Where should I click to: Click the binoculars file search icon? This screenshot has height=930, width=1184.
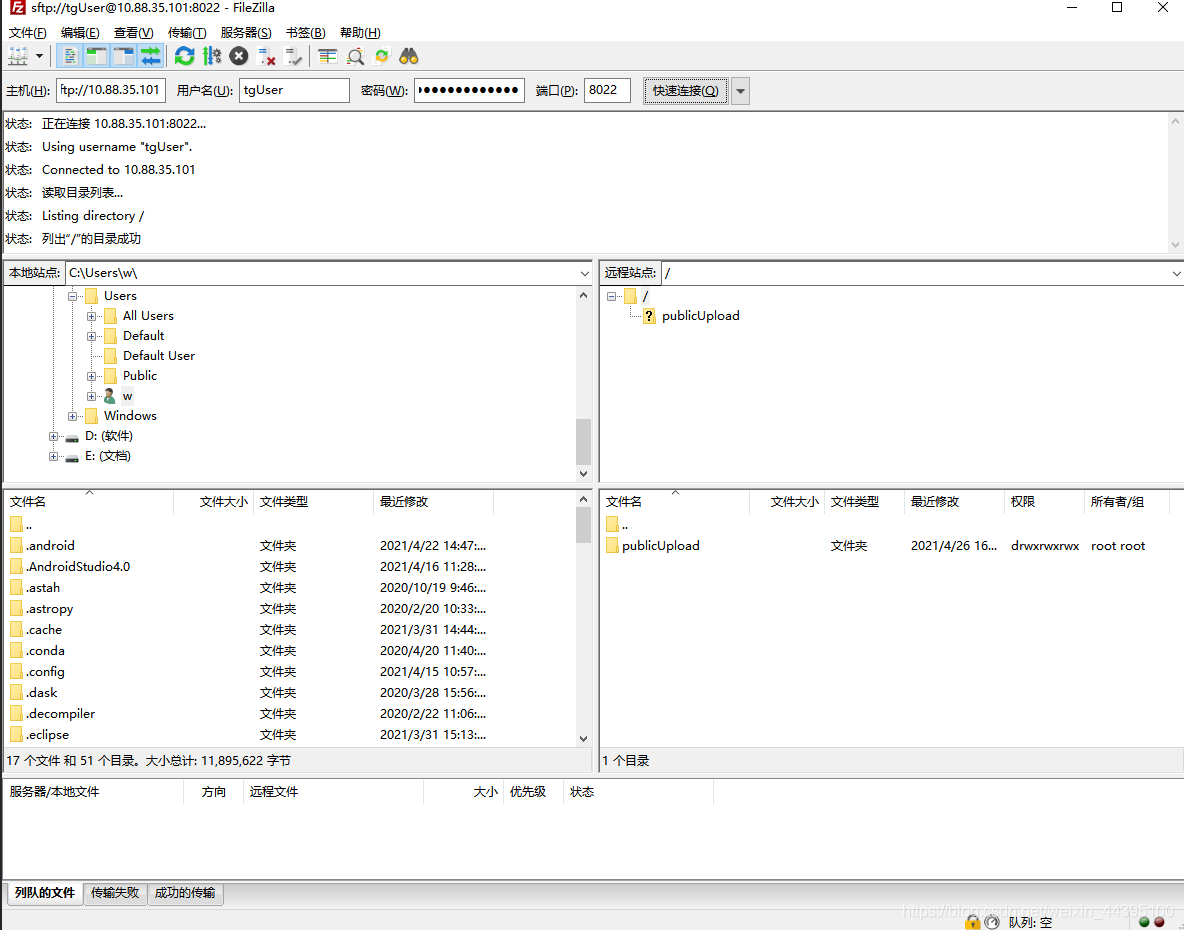(x=409, y=56)
